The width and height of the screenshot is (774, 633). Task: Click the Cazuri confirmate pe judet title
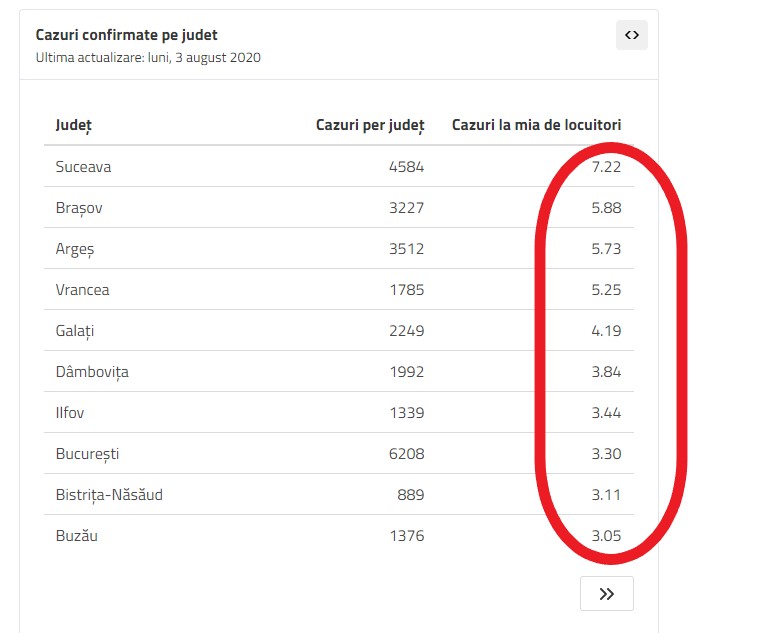(126, 35)
